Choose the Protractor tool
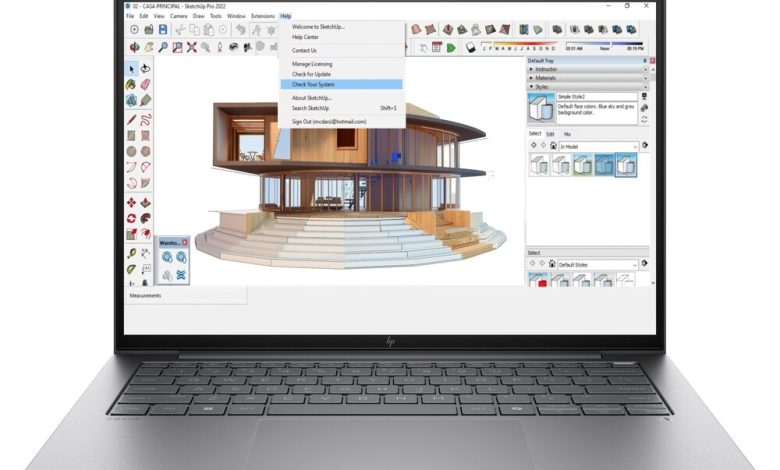This screenshot has width=780, height=470. click(131, 270)
